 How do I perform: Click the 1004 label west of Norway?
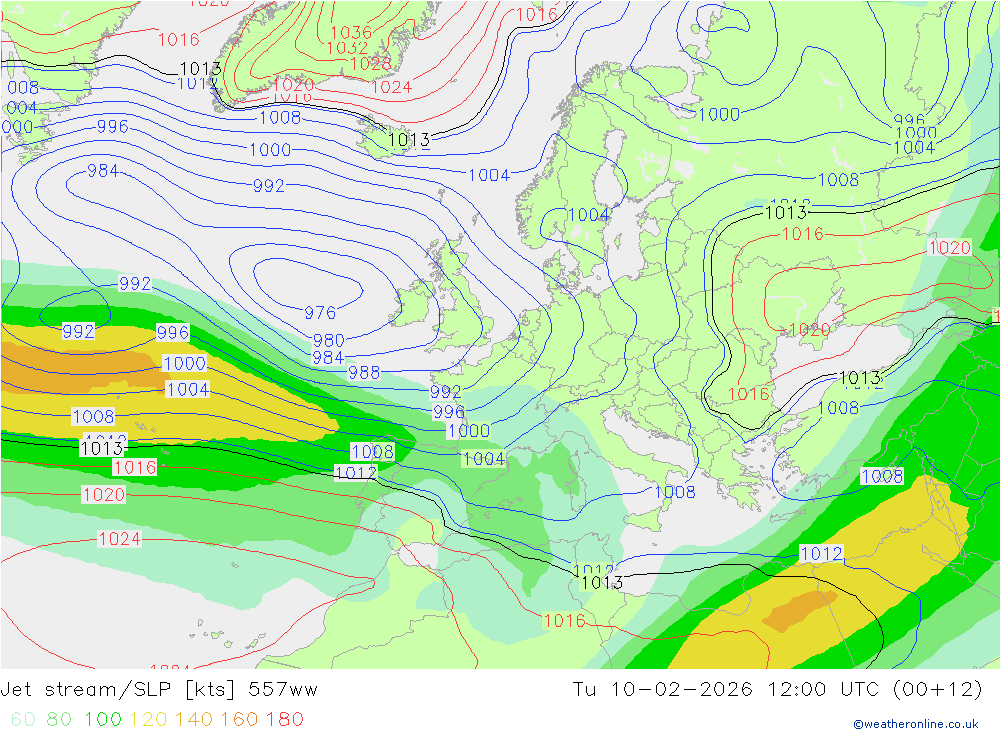(x=489, y=175)
